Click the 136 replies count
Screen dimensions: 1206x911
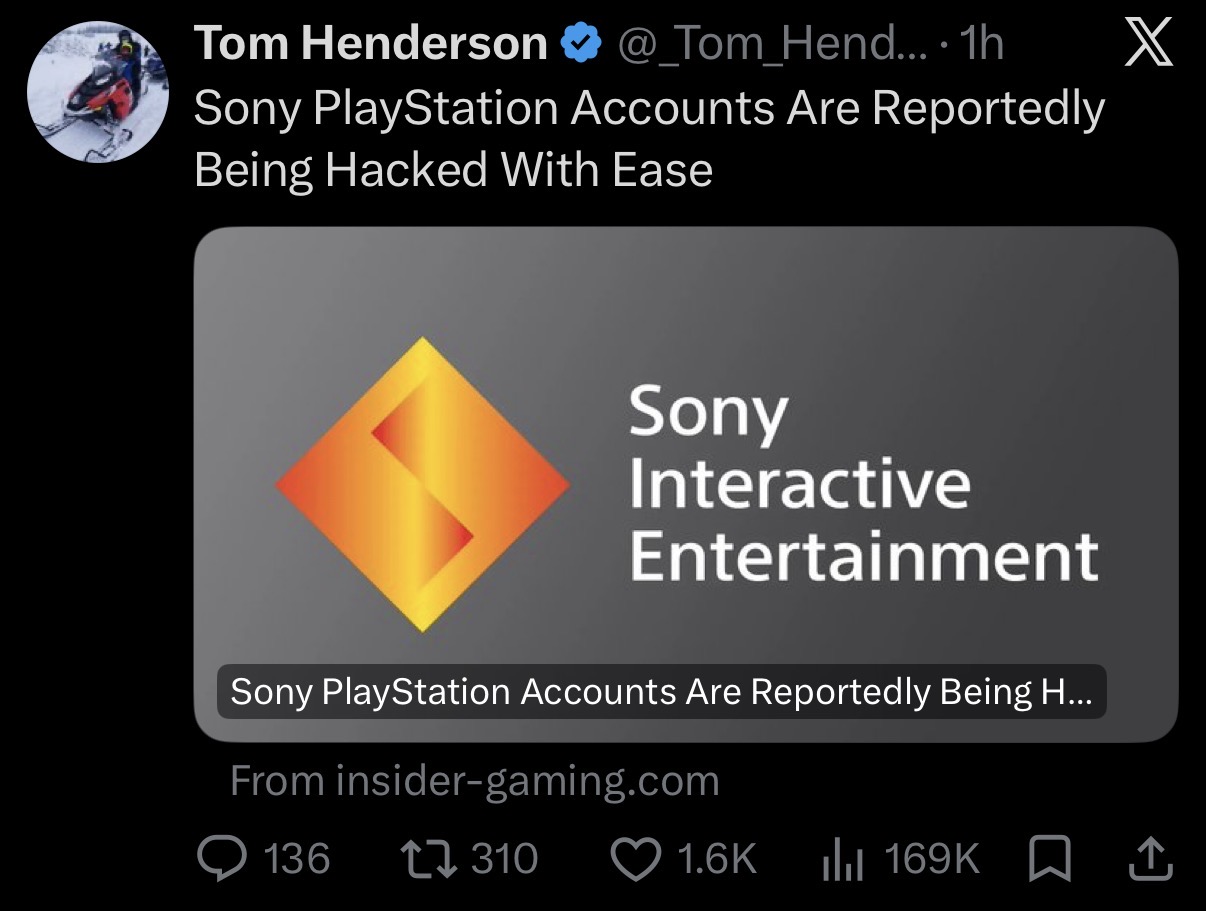pyautogui.click(x=296, y=860)
